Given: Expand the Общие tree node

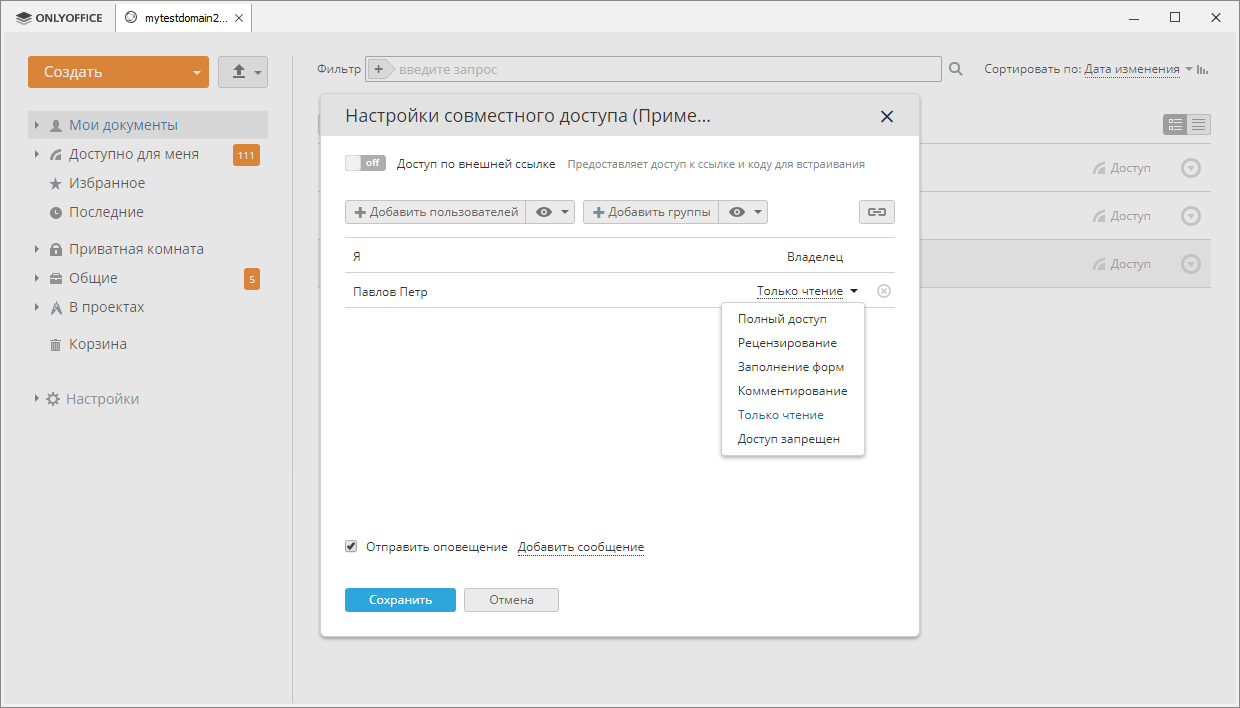Looking at the screenshot, I should tap(37, 278).
